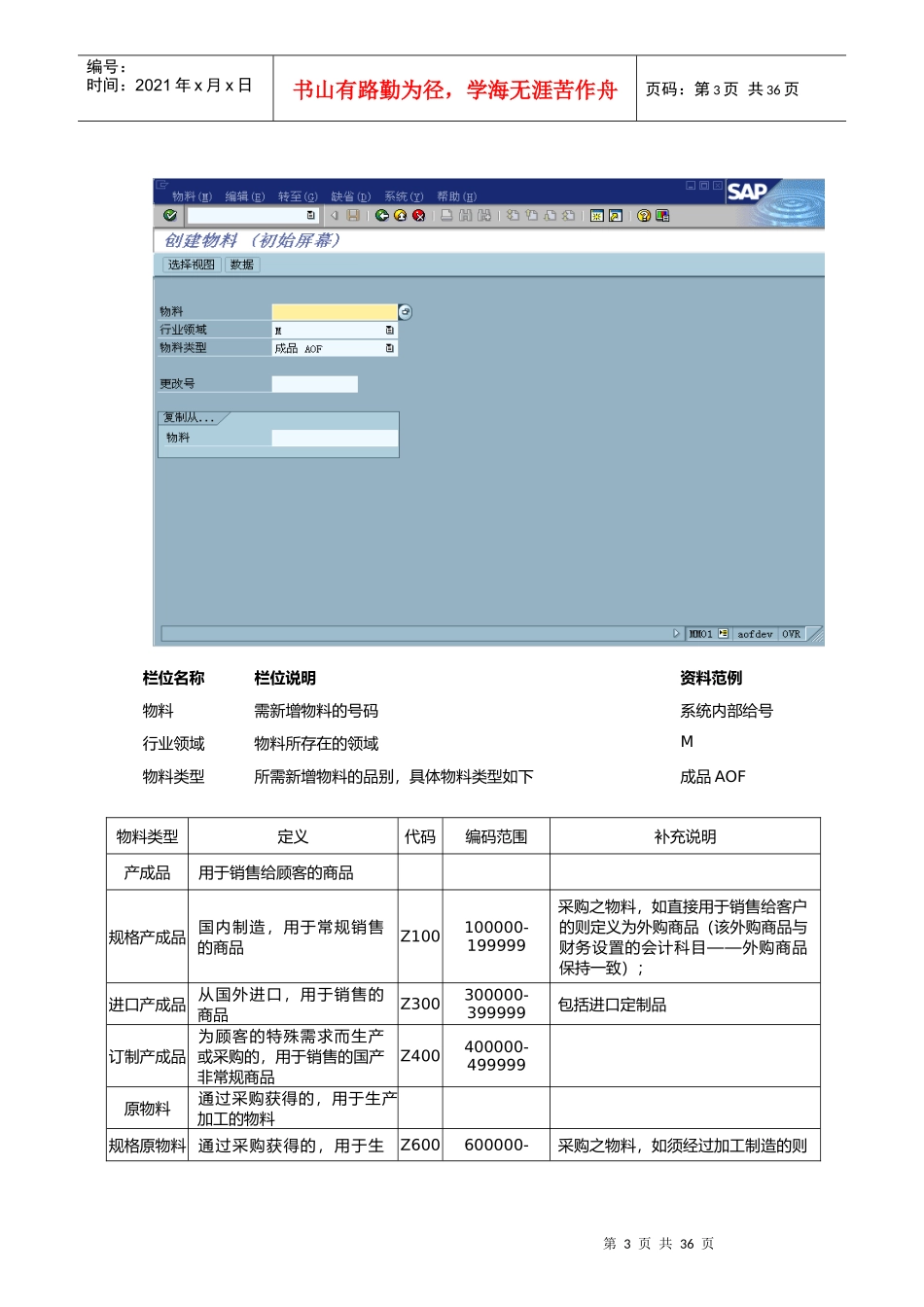Open the 系统(Y) menu
The image size is (924, 1307).
coord(404,196)
